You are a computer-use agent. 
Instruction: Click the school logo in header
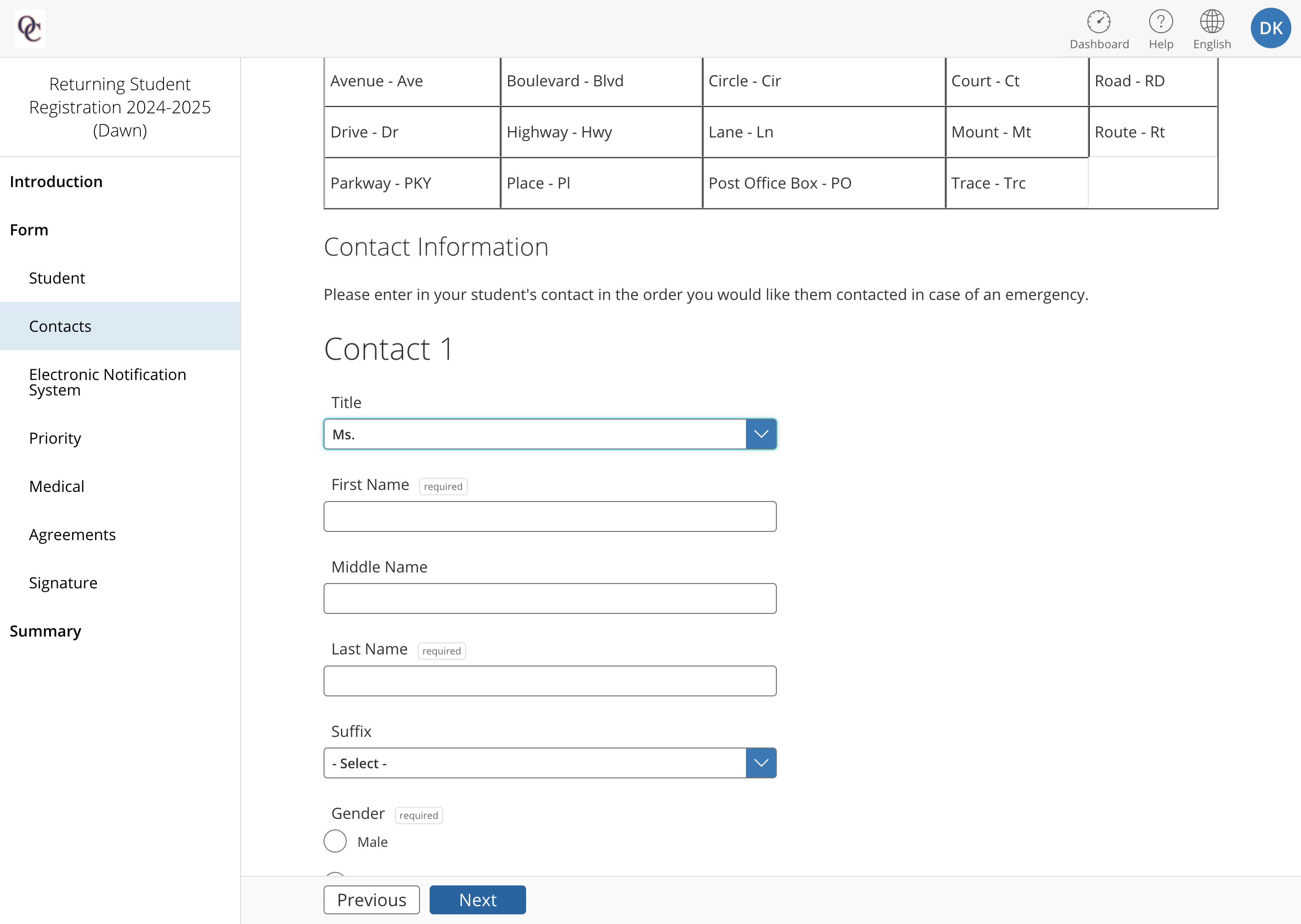[29, 28]
